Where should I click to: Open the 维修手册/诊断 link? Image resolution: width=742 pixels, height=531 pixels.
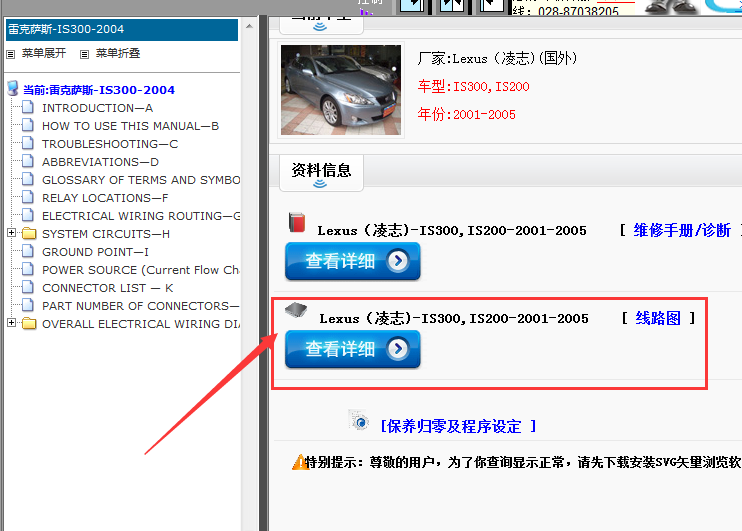coord(682,230)
